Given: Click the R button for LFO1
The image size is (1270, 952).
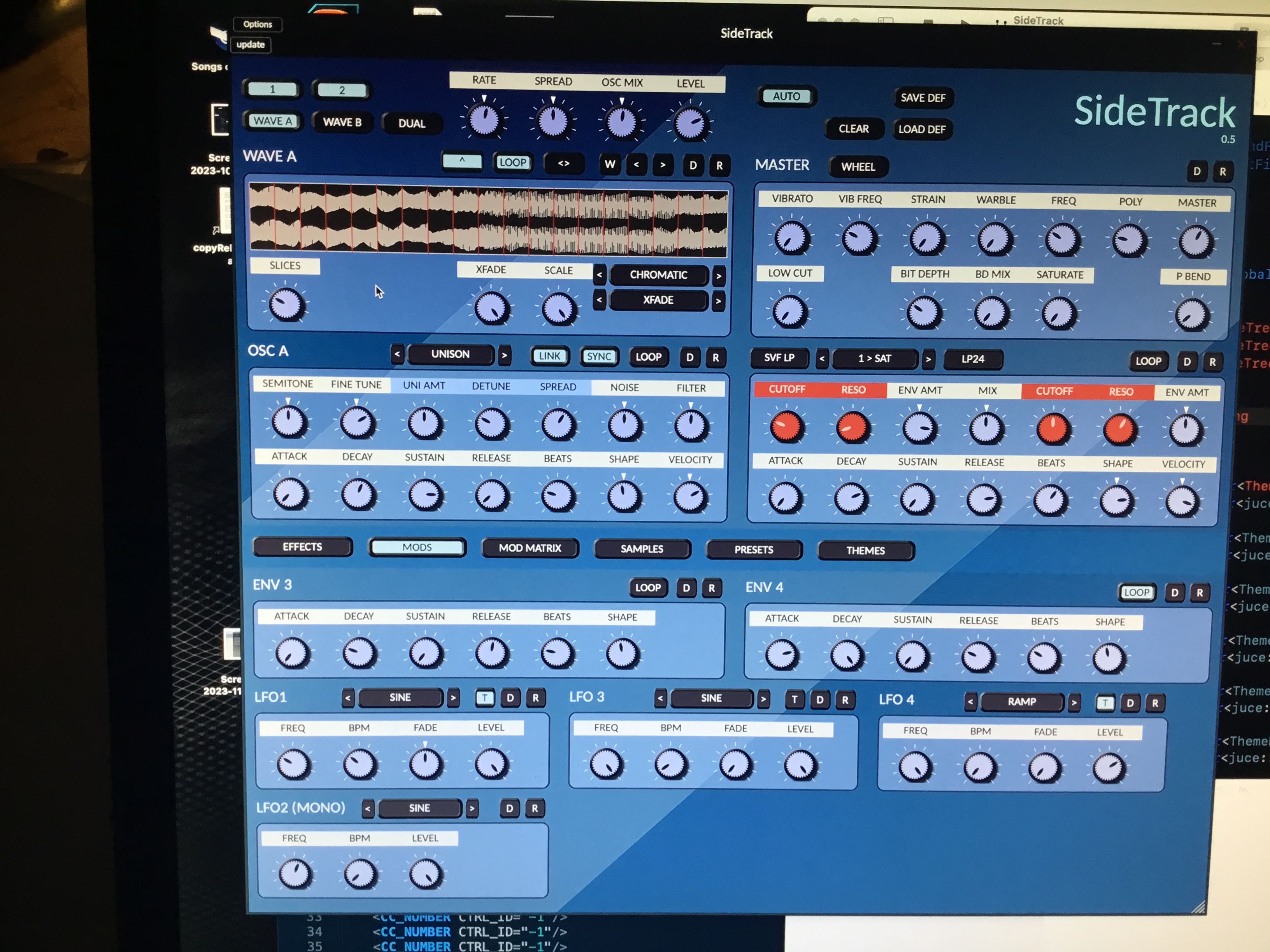Looking at the screenshot, I should tap(536, 698).
